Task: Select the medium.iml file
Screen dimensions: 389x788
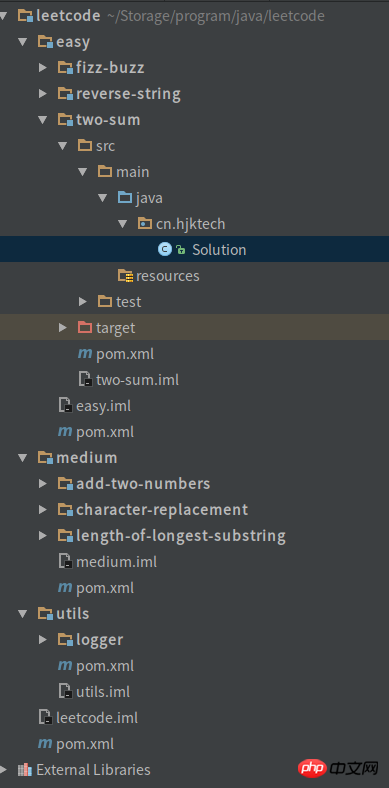Action: coord(108,561)
